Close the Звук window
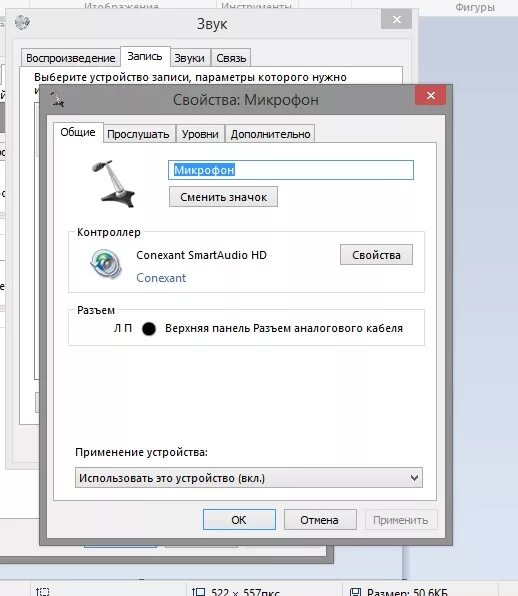The height and width of the screenshot is (596, 518). [397, 19]
